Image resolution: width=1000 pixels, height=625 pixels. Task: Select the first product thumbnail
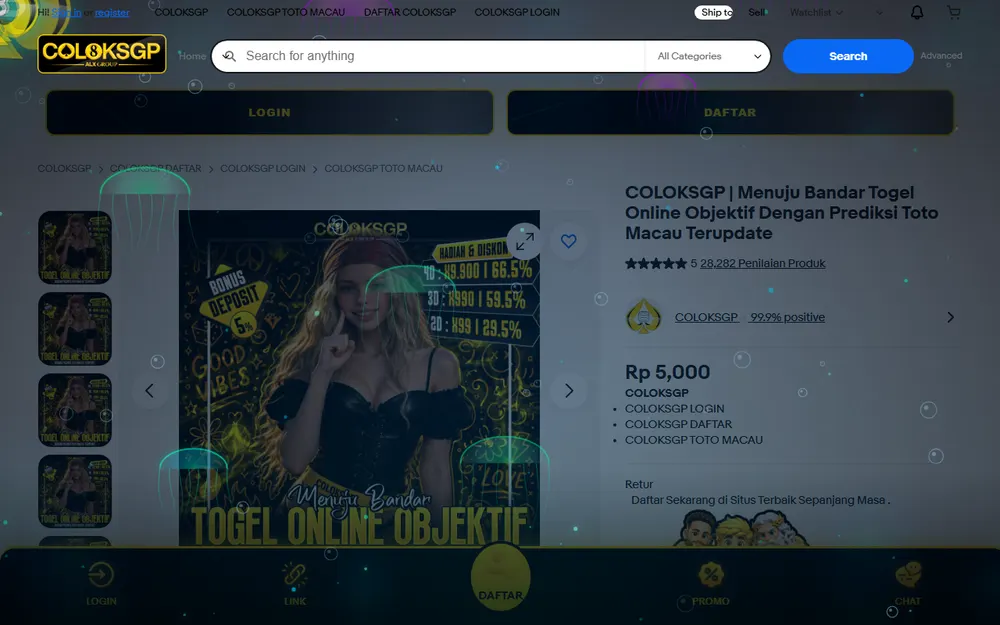[x=75, y=247]
